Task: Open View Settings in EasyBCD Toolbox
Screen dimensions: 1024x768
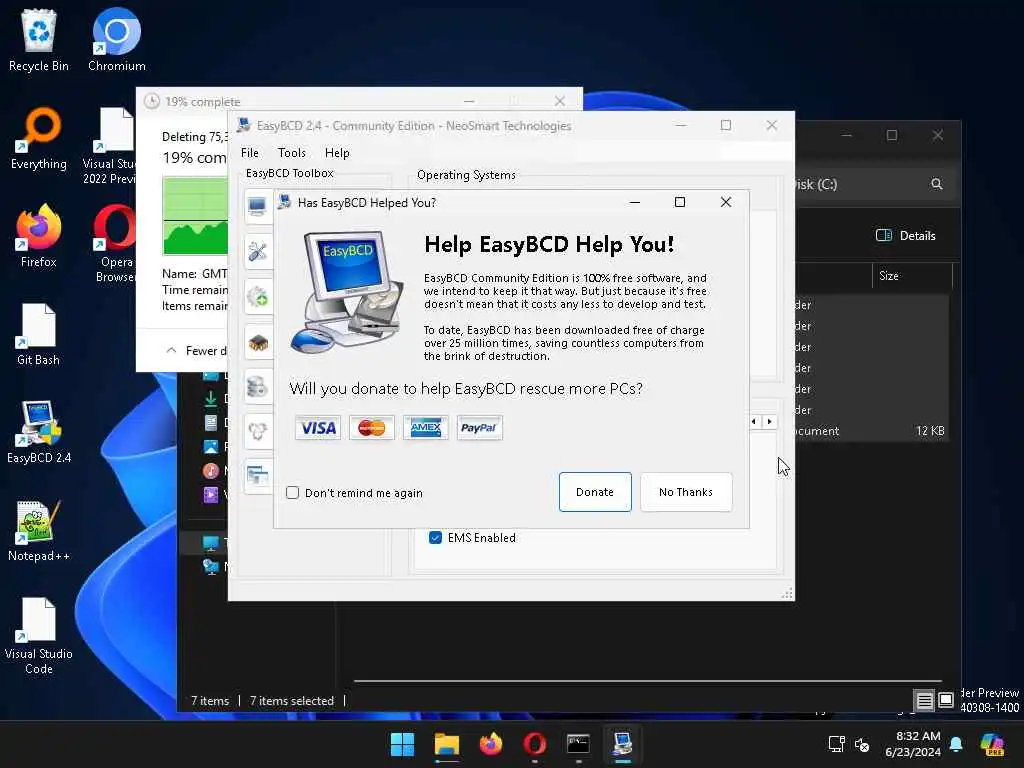Action: point(257,207)
